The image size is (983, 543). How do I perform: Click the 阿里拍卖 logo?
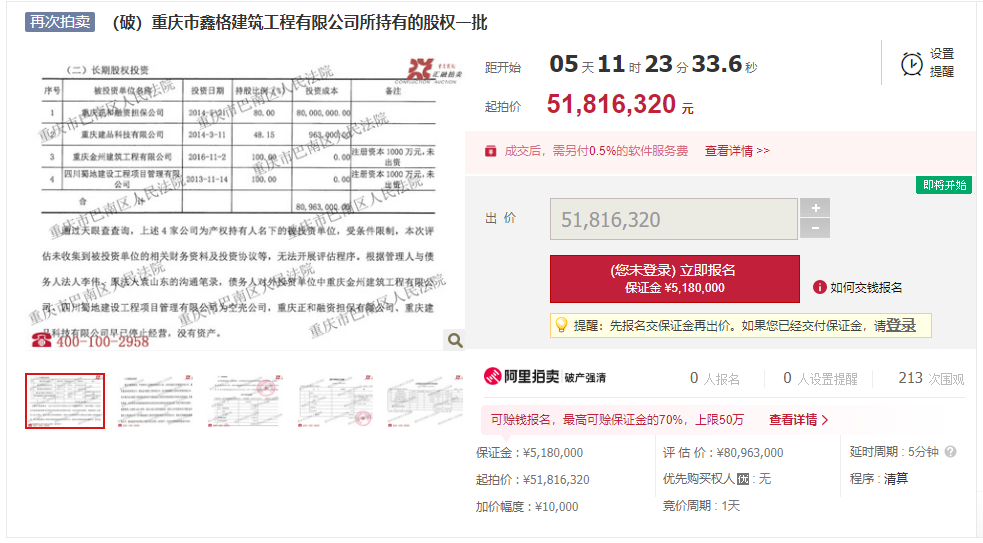click(x=521, y=376)
